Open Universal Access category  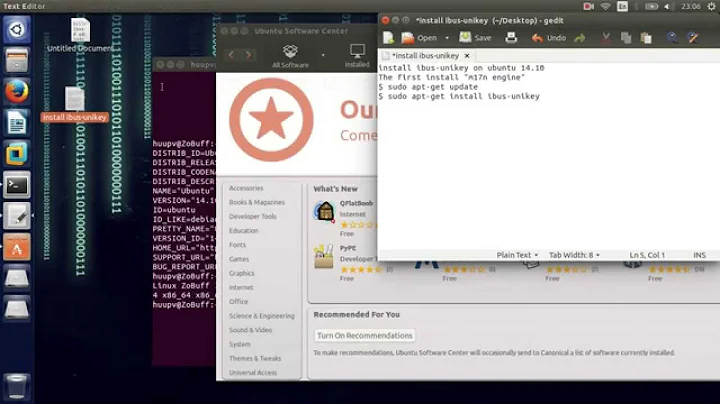[253, 373]
